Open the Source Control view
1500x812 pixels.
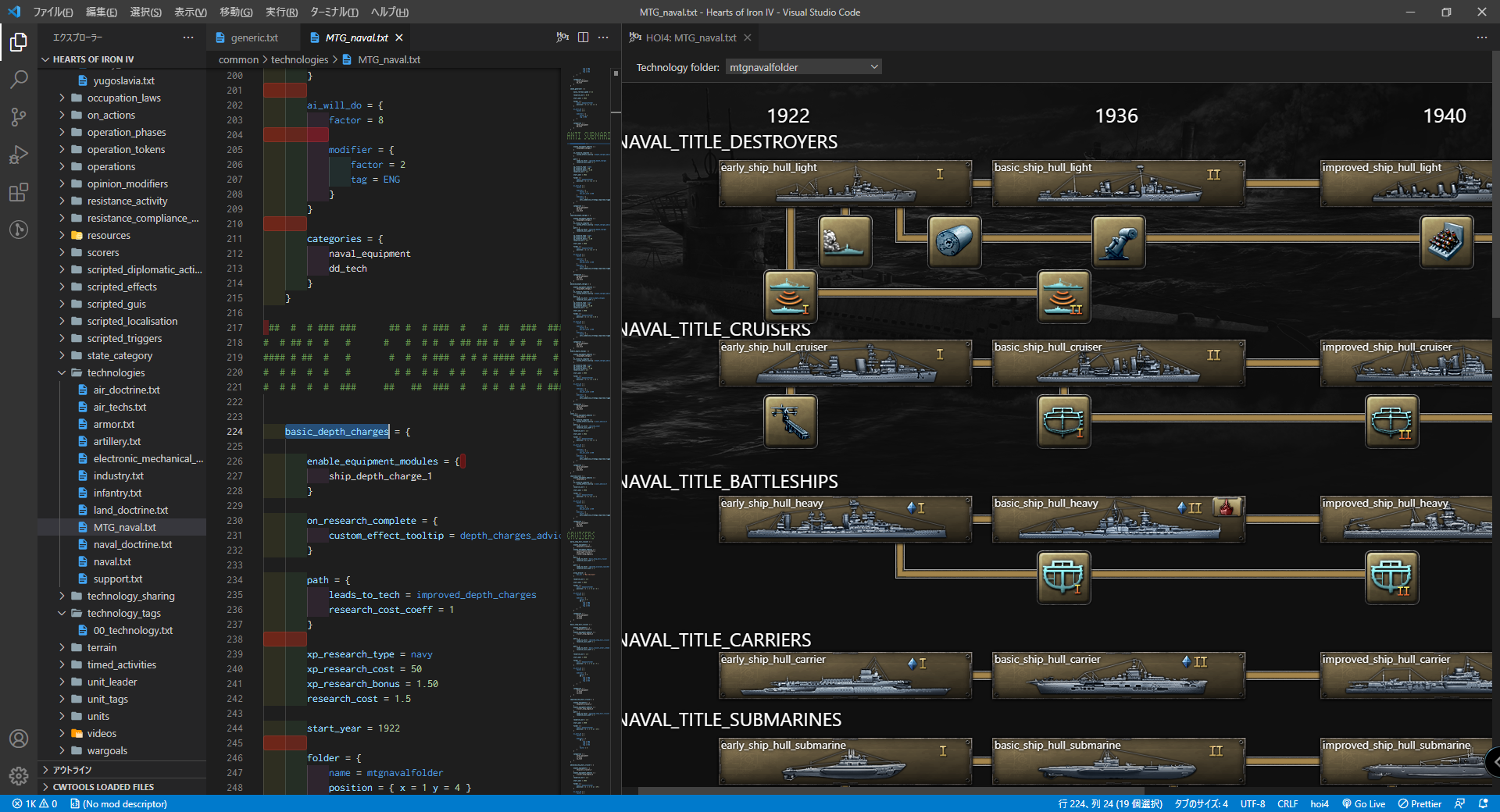coord(19,117)
